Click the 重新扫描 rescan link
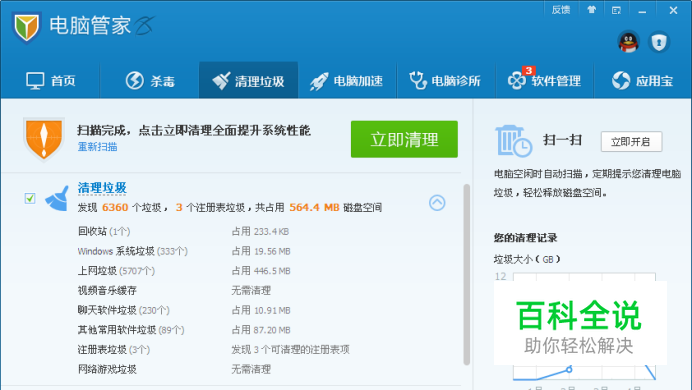 point(98,147)
